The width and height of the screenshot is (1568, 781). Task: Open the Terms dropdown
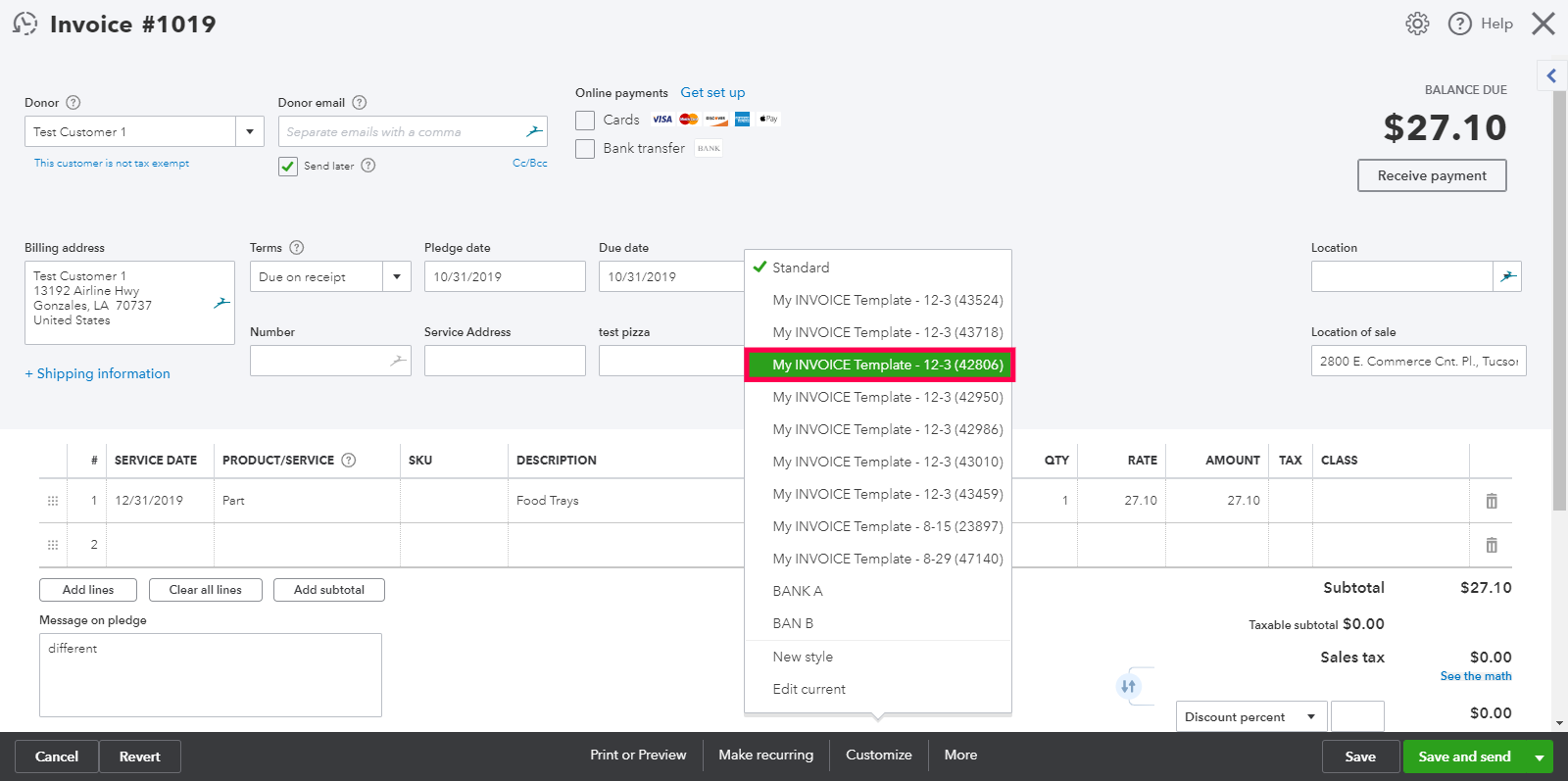396,276
